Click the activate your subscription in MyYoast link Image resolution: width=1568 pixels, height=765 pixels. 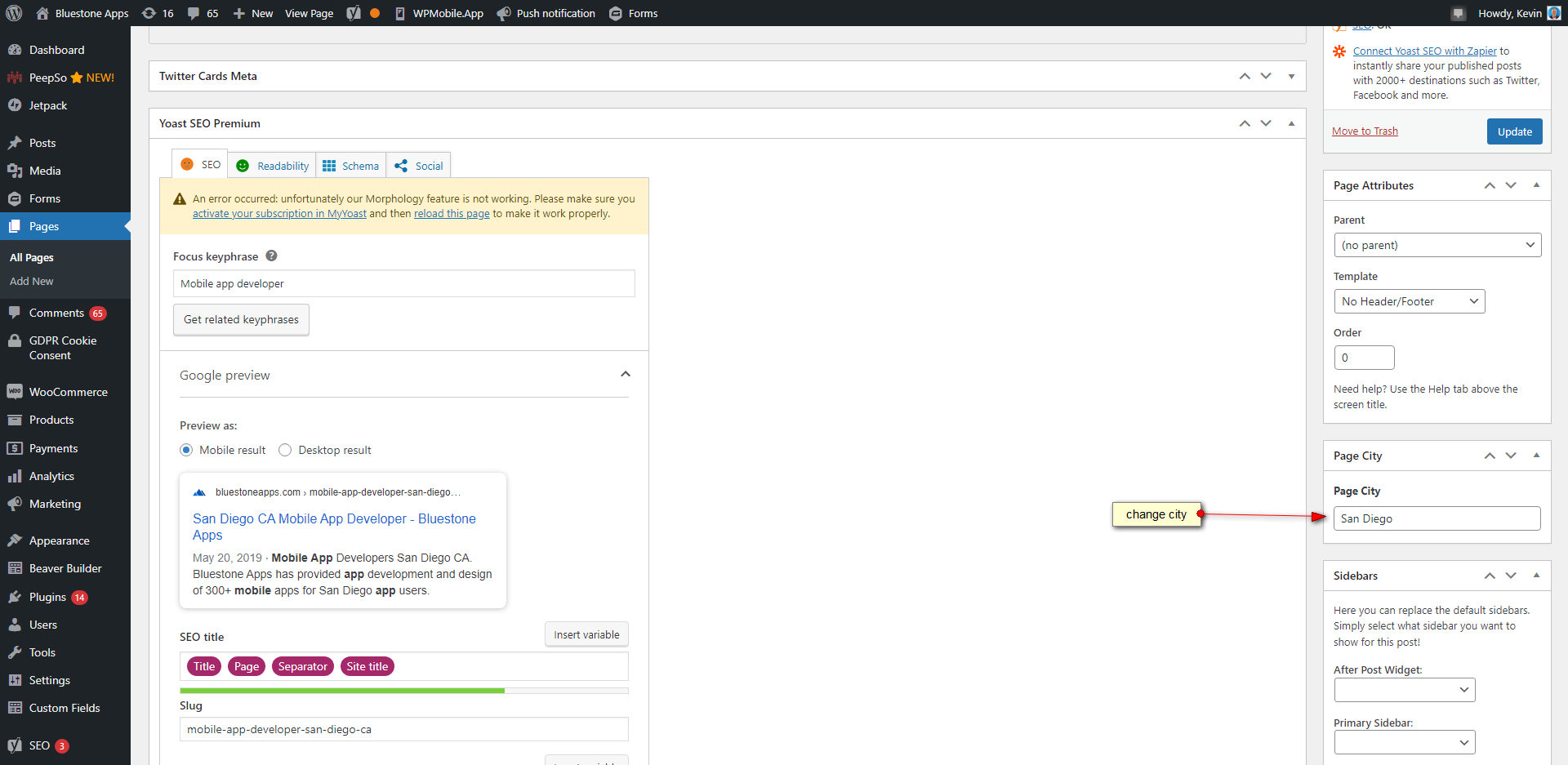tap(279, 214)
